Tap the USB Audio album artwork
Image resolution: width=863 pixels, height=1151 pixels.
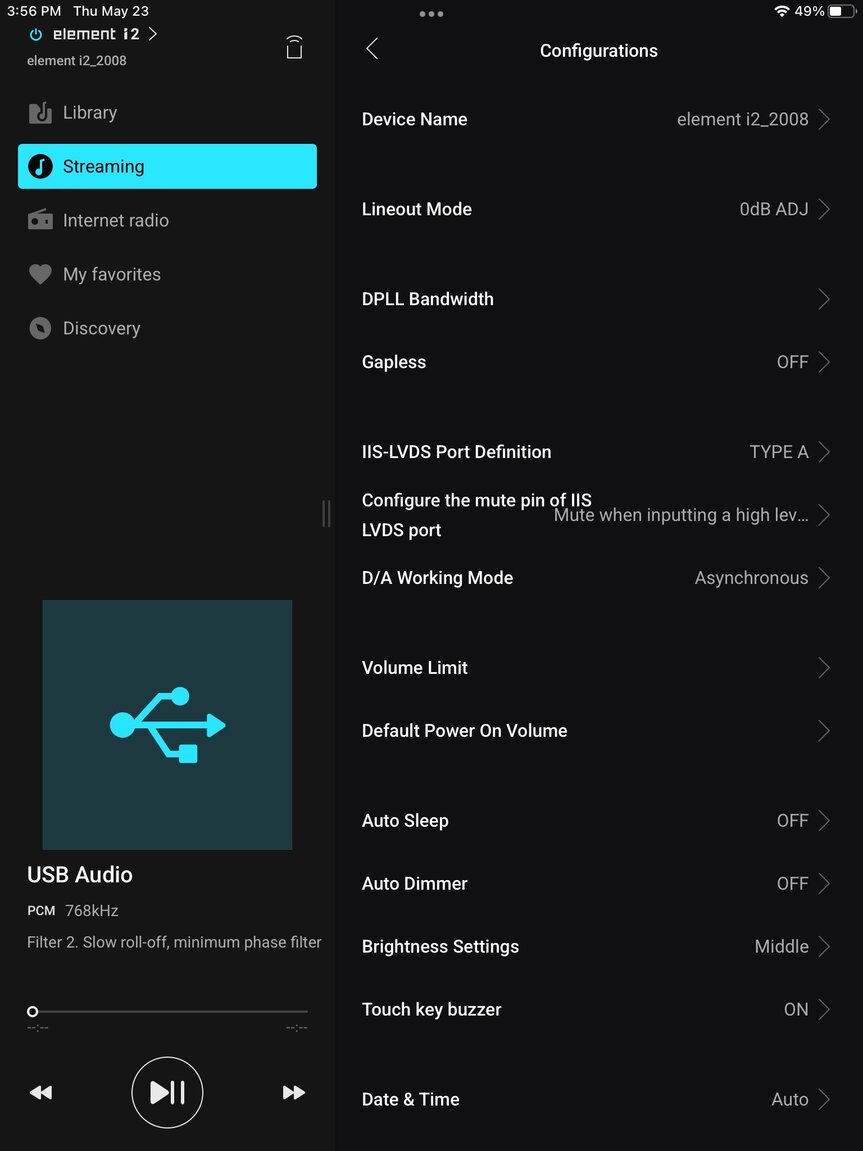pos(167,724)
